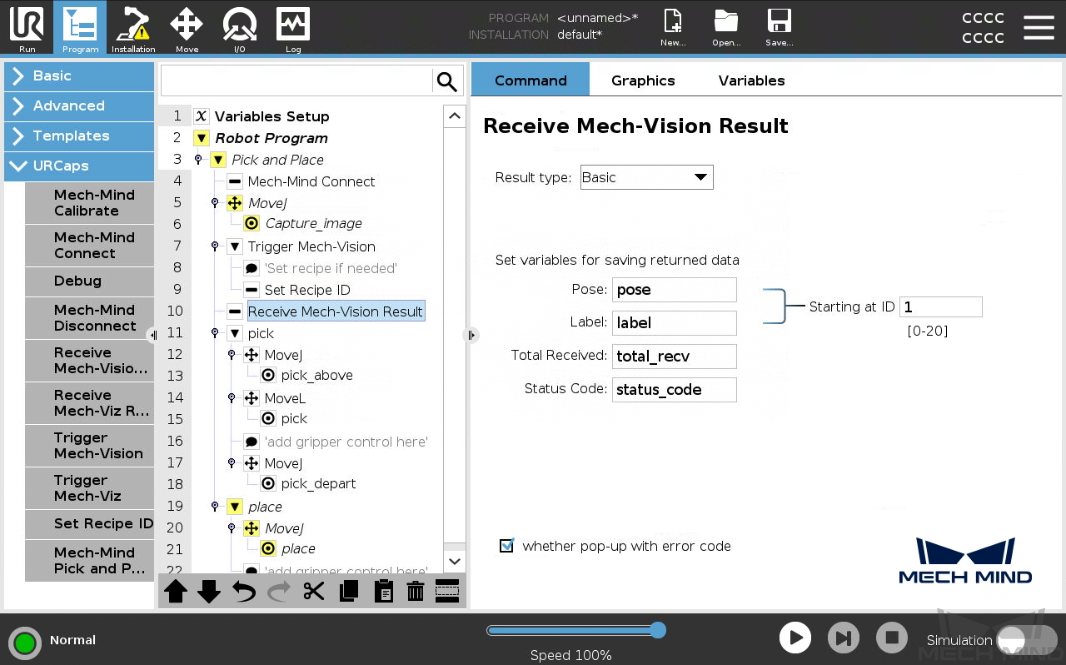Insert Mech-Mind Connect URCap node
The image size is (1066, 665).
click(x=90, y=245)
